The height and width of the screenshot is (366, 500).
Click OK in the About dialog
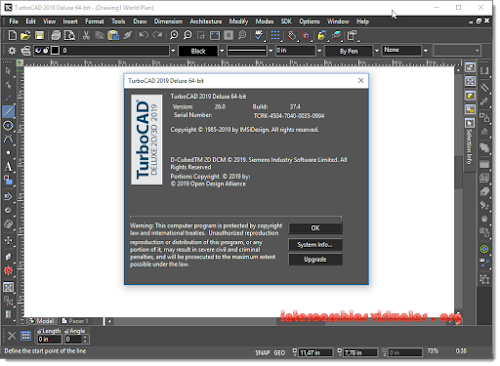315,228
